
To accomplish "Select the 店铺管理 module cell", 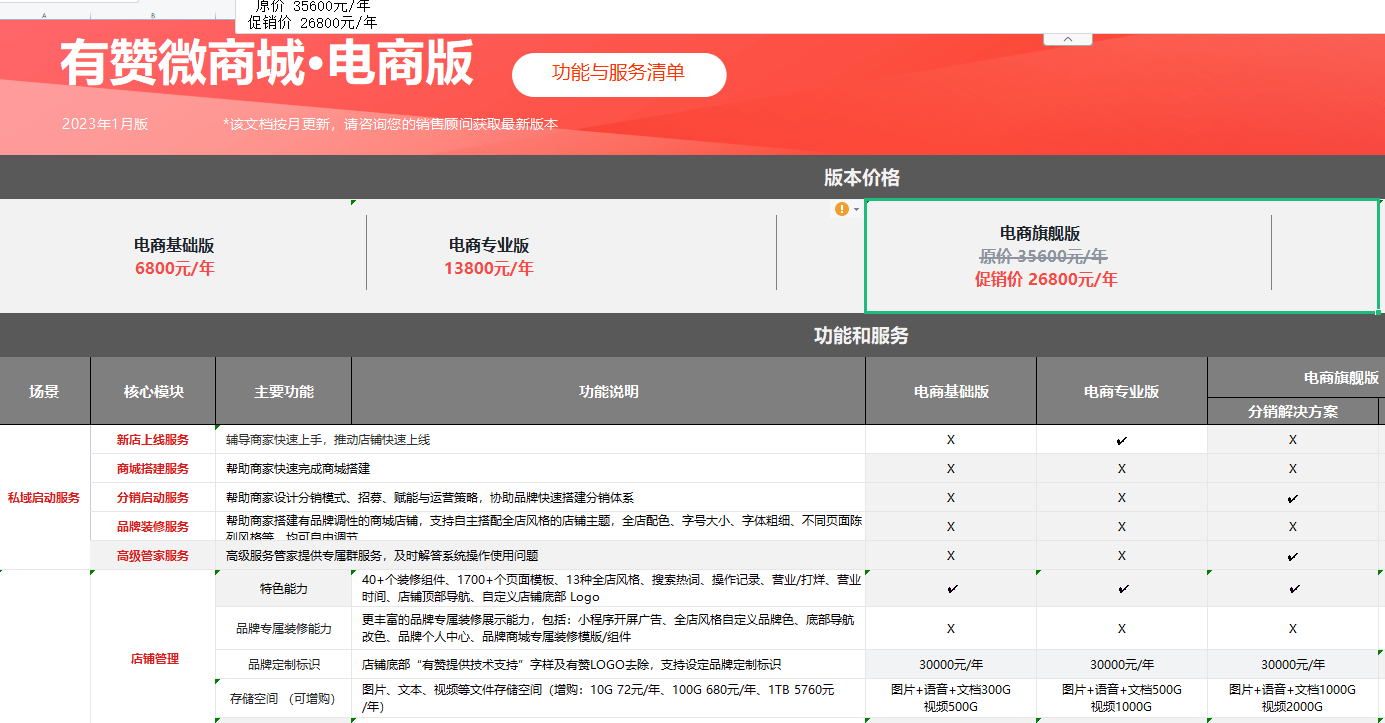I will [x=153, y=659].
